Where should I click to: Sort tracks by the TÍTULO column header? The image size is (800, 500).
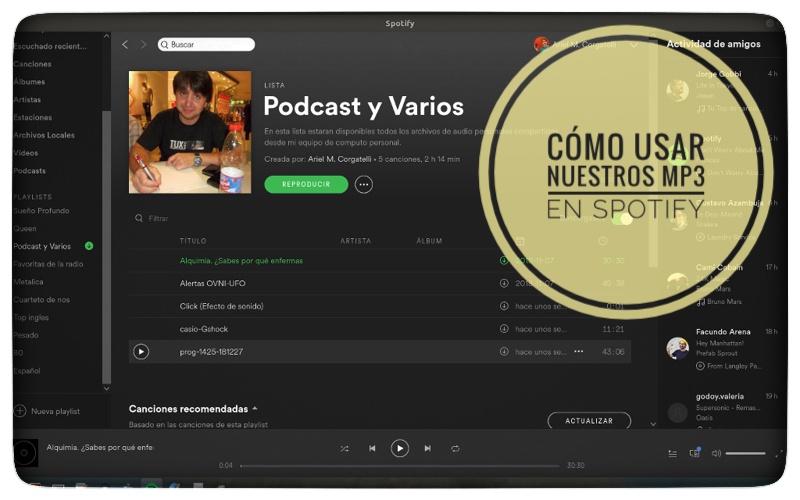[193, 241]
